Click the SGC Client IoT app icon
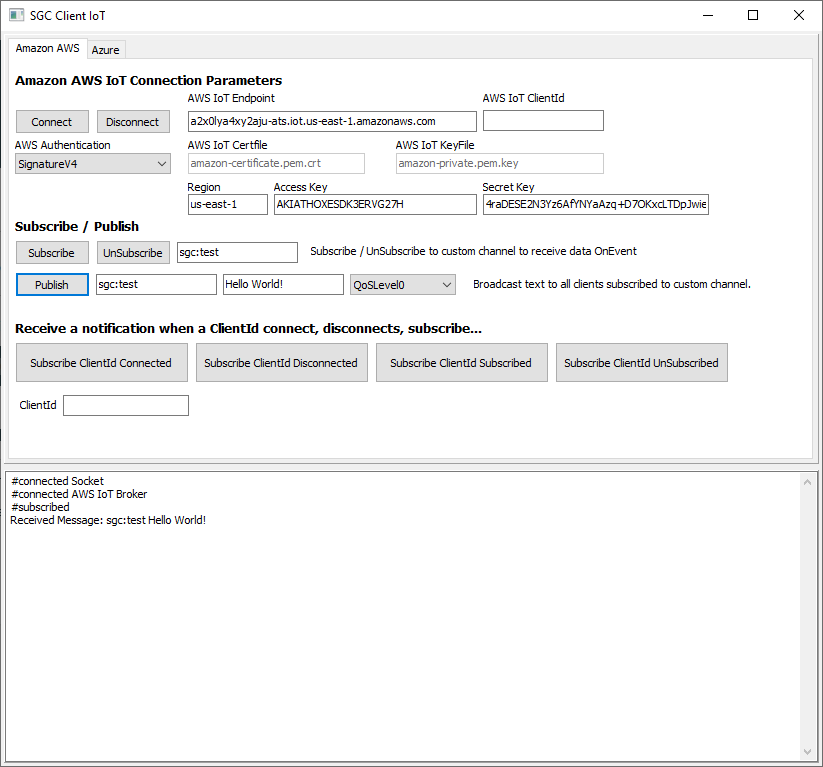The width and height of the screenshot is (823, 767). (x=16, y=15)
